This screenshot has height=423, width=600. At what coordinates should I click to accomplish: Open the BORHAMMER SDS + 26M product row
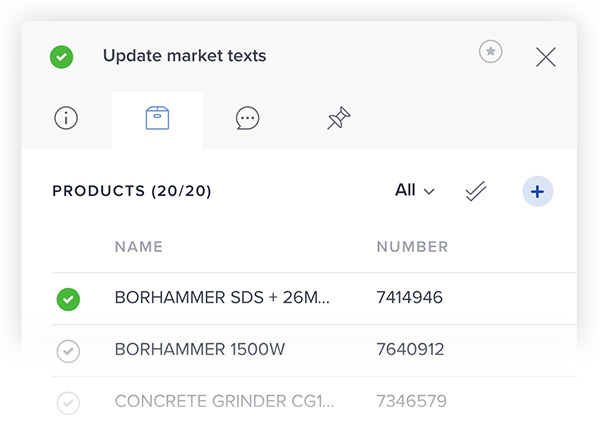point(222,298)
